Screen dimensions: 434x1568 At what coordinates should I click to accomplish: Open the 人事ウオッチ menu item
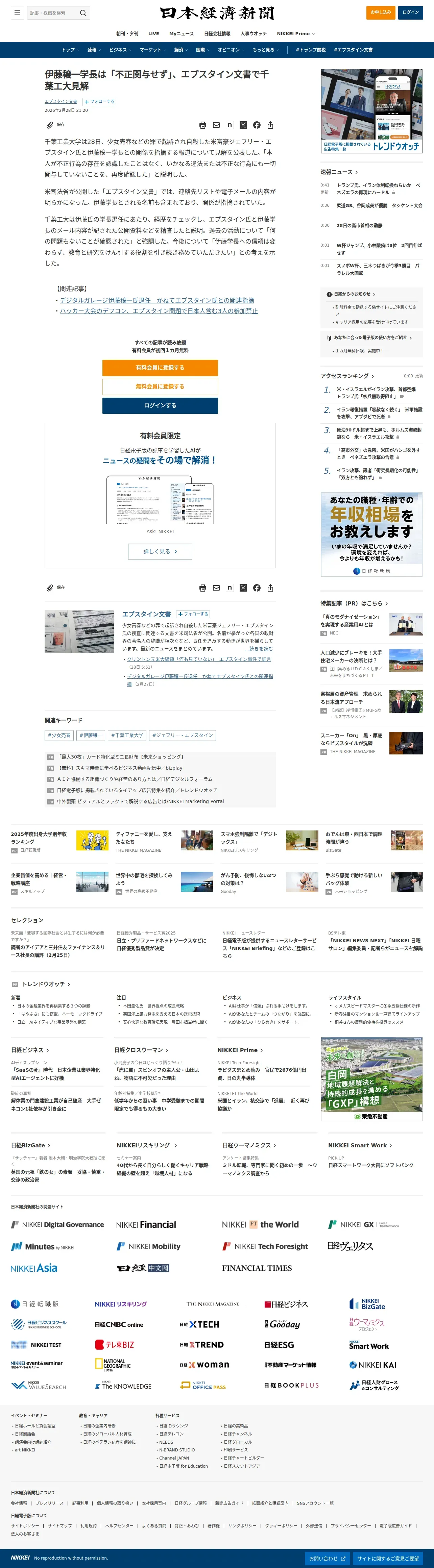coord(253,33)
